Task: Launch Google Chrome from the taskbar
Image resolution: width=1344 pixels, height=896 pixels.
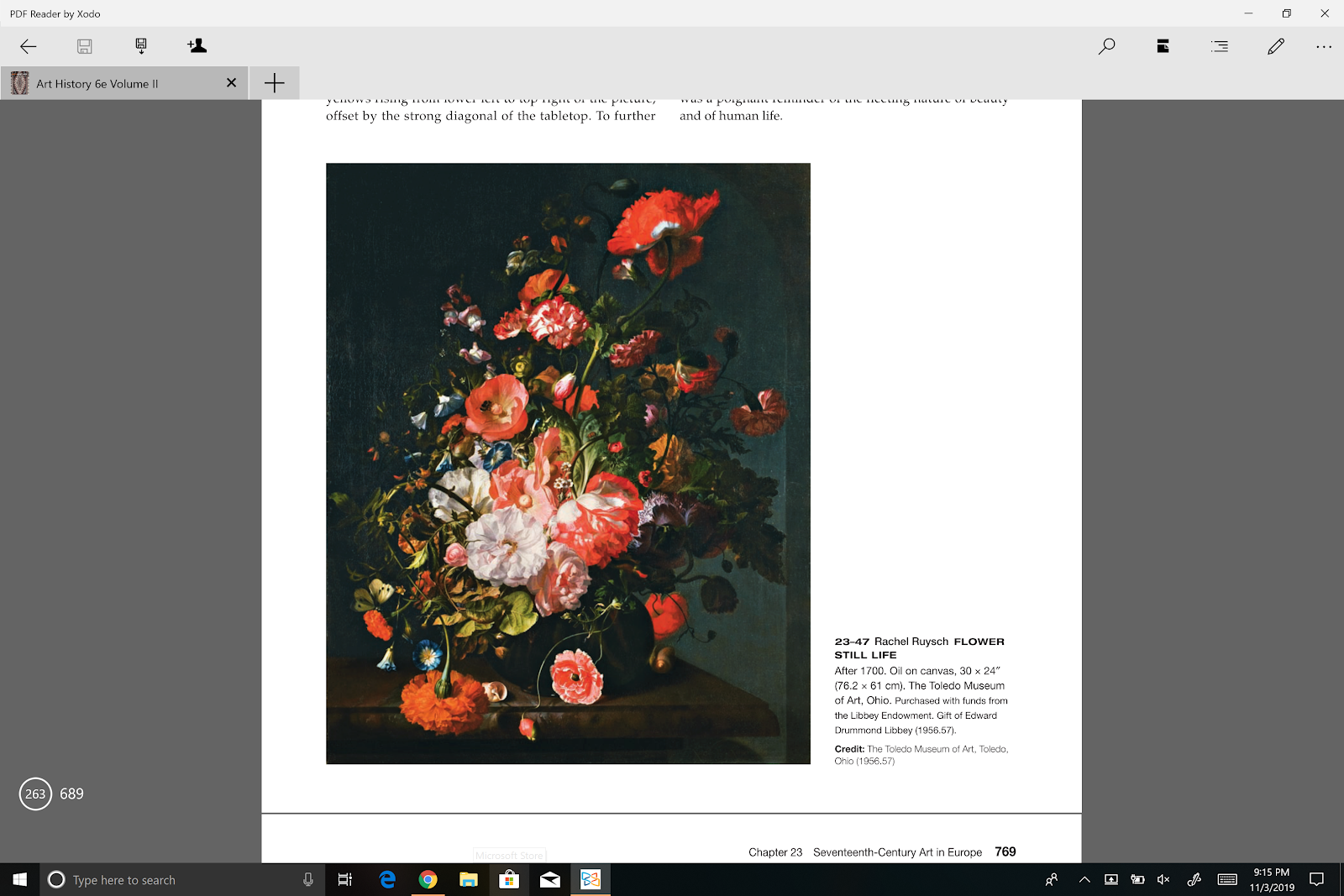Action: click(x=428, y=879)
